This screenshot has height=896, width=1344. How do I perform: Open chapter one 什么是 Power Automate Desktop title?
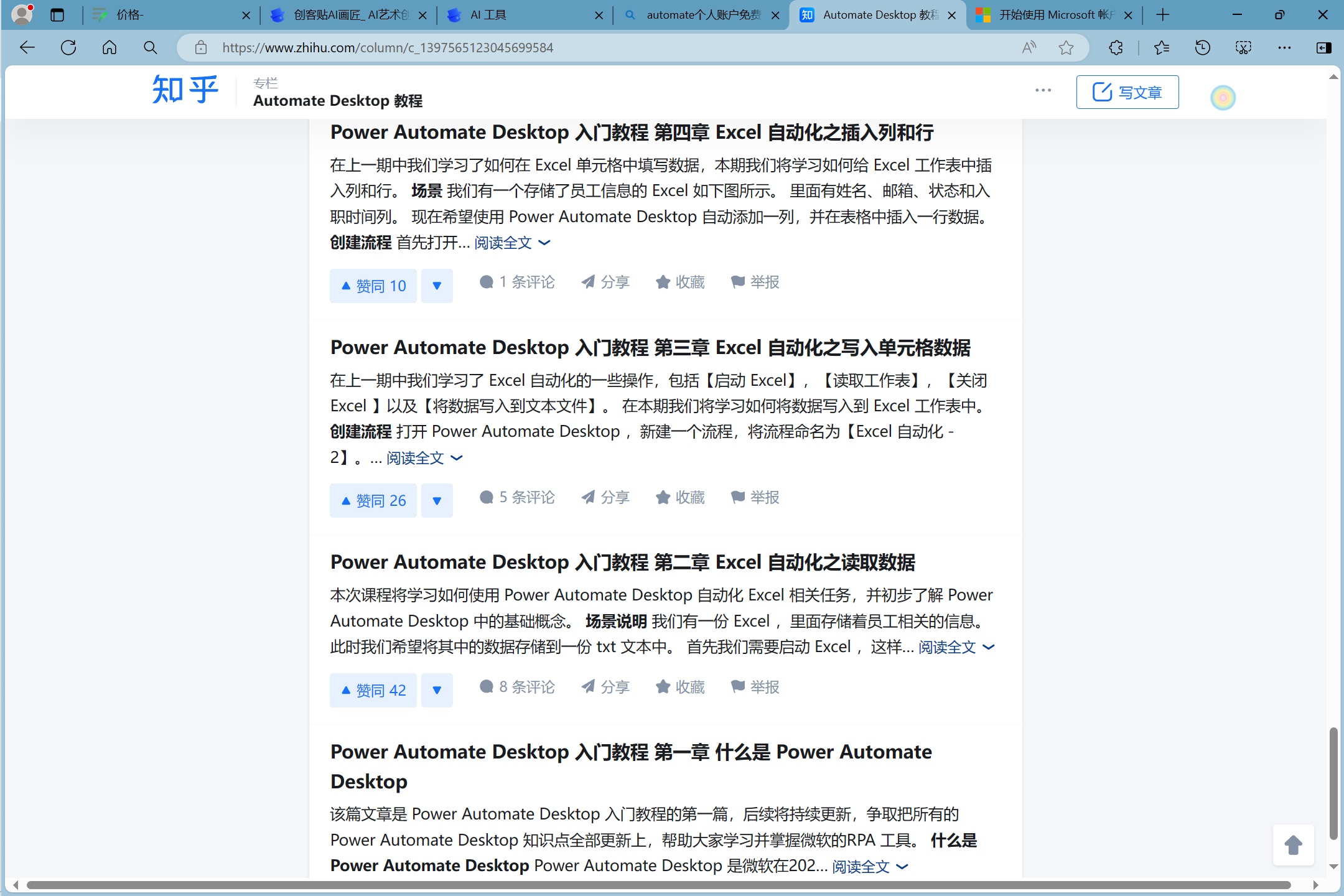click(631, 767)
